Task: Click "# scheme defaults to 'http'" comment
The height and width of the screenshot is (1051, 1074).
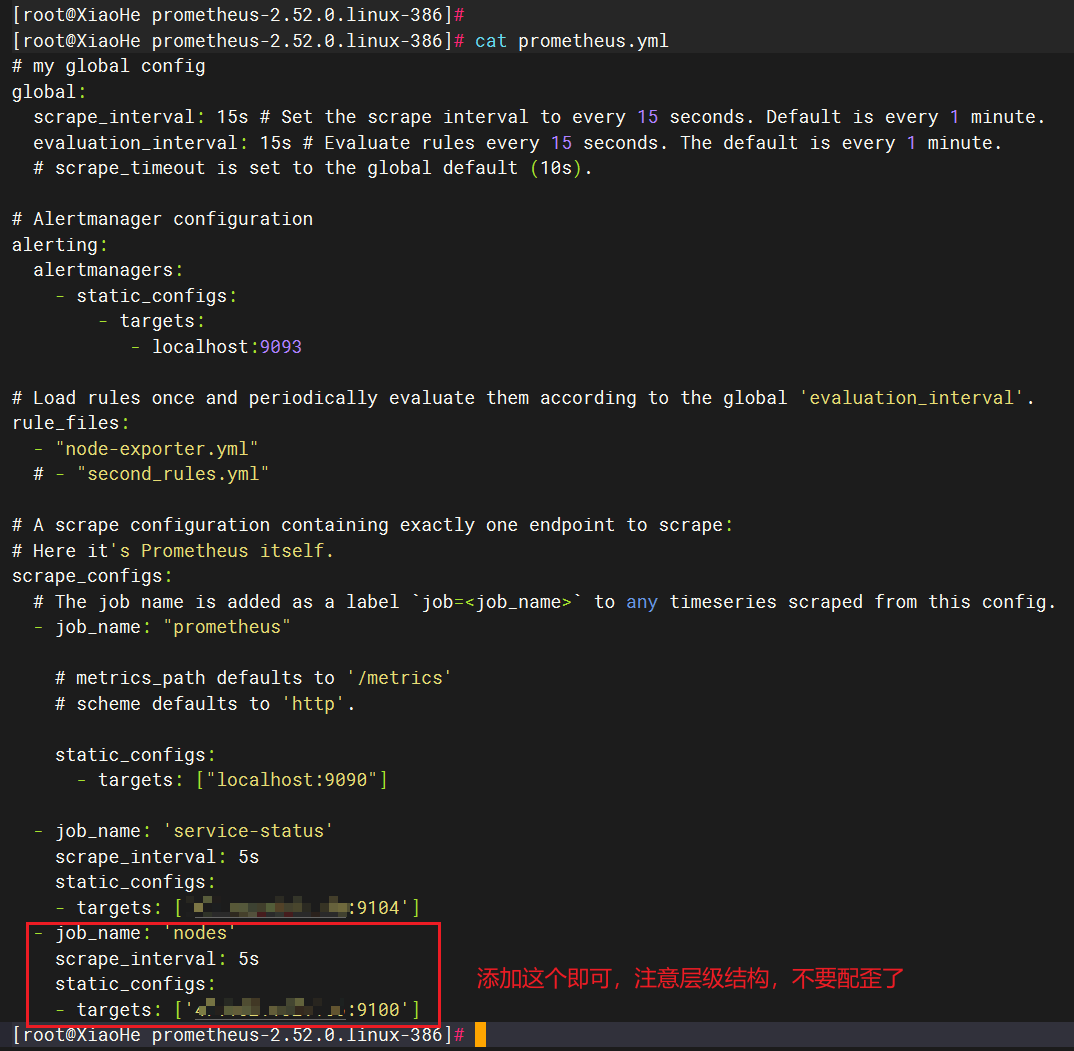Action: click(205, 704)
